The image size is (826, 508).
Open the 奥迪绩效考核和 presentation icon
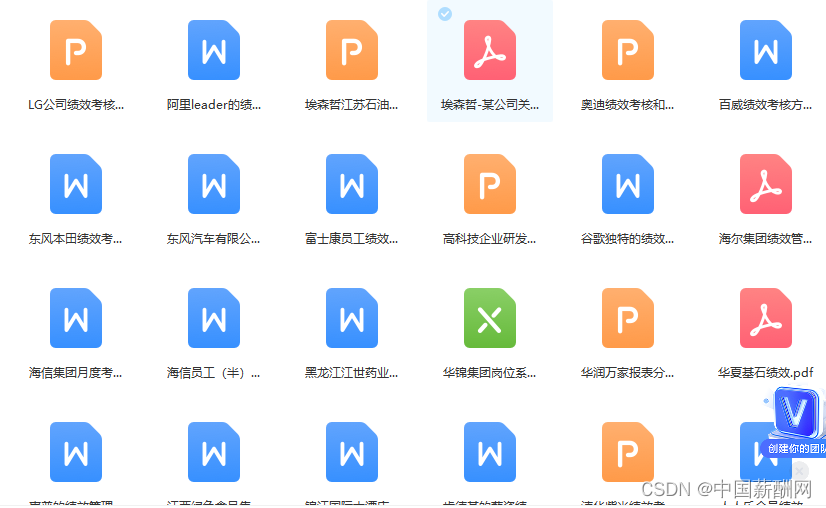[x=628, y=50]
